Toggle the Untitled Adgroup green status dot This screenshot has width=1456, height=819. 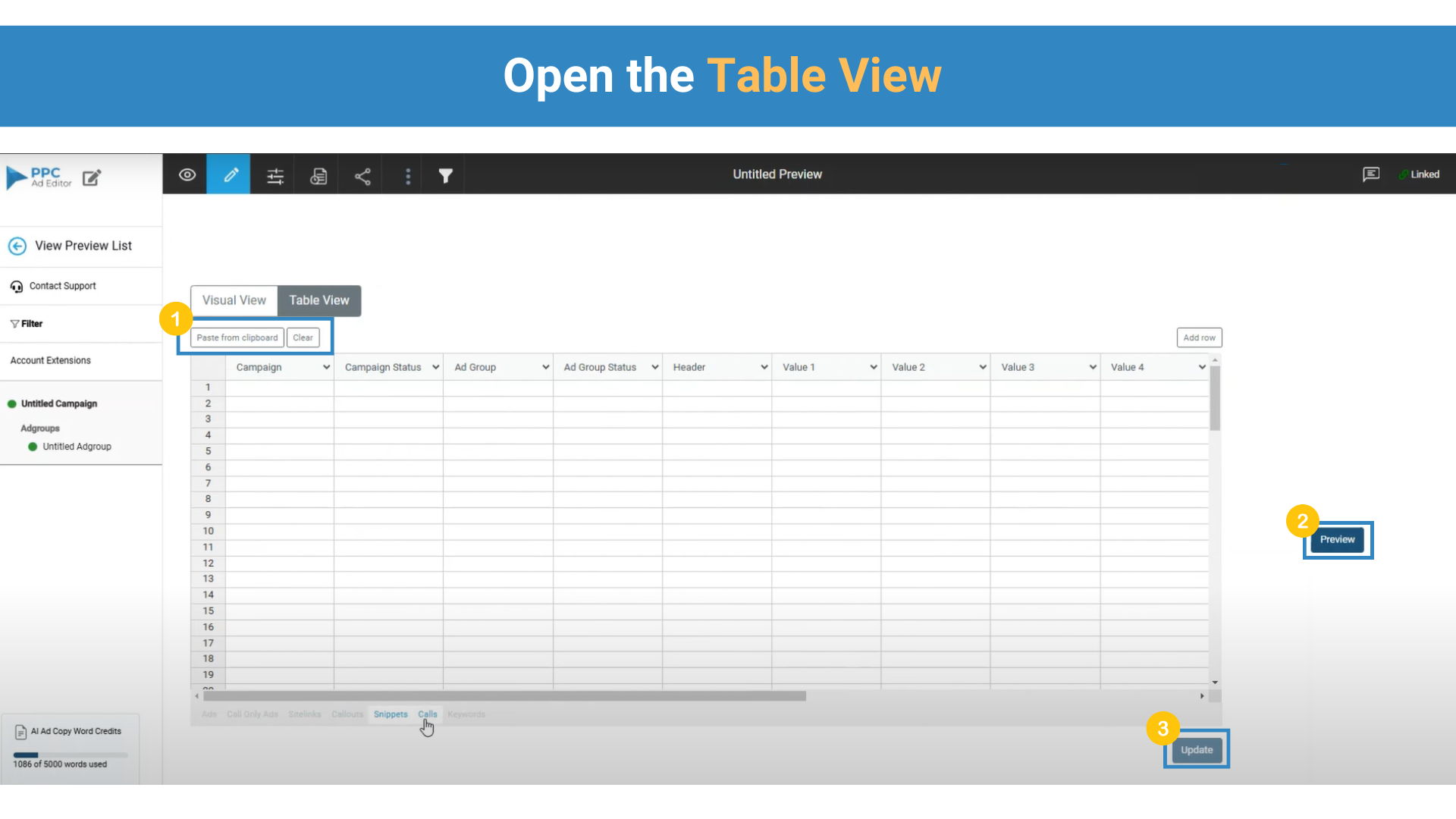pyautogui.click(x=33, y=447)
